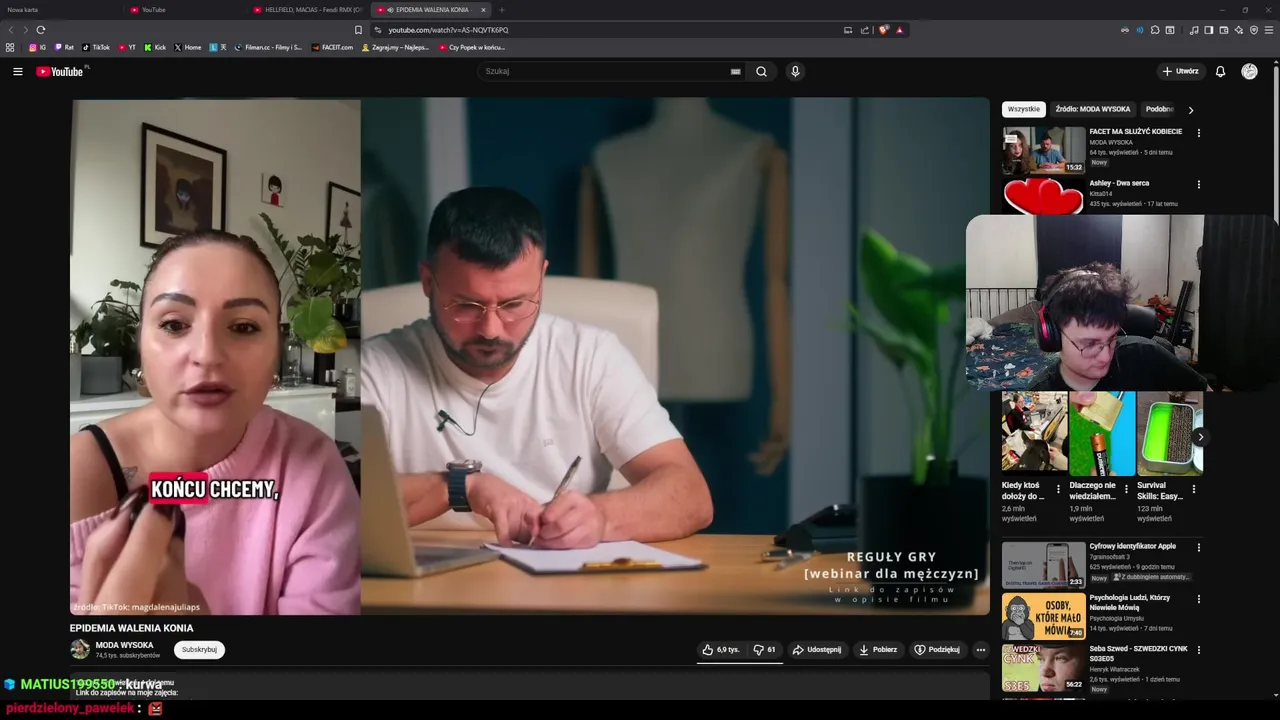The image size is (1280, 720).
Task: Open the apps grid in bookmarks bar
Action: (11, 47)
